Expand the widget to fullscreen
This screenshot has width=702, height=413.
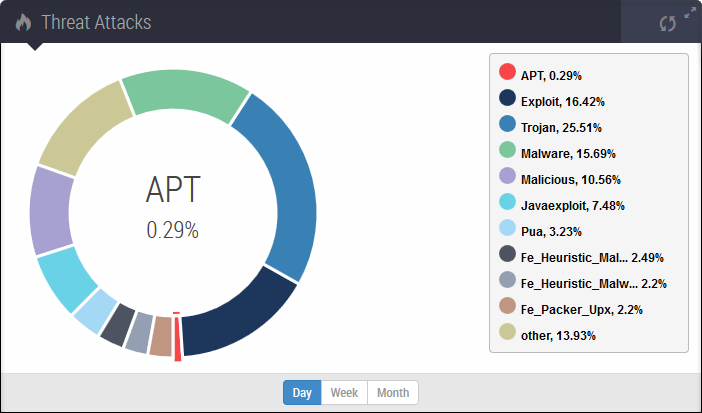[690, 13]
